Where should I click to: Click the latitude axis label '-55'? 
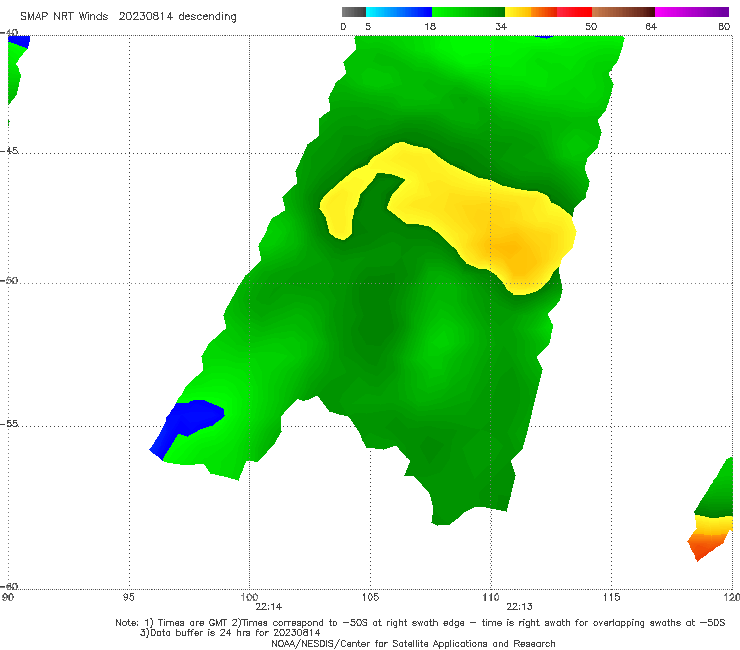pyautogui.click(x=9, y=424)
